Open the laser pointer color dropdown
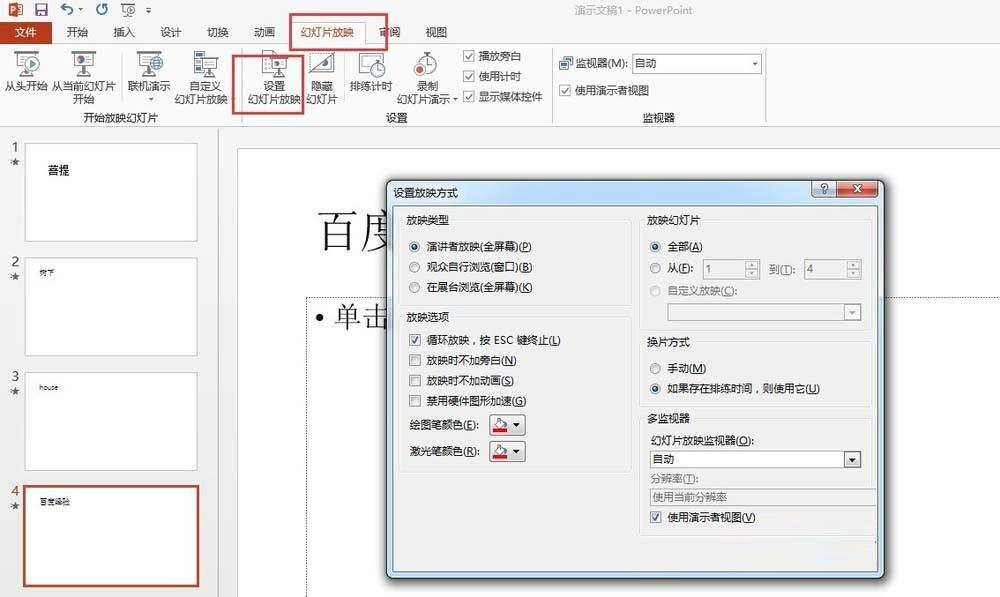1000x597 pixels. coord(516,451)
